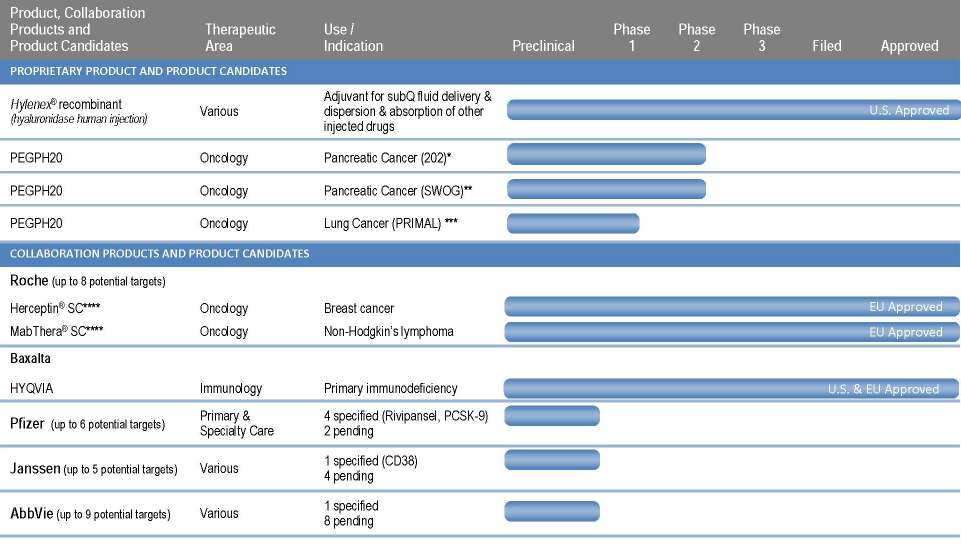Click the Therapeutic Area column header
Screen dimensions: 961x544
coord(240,38)
